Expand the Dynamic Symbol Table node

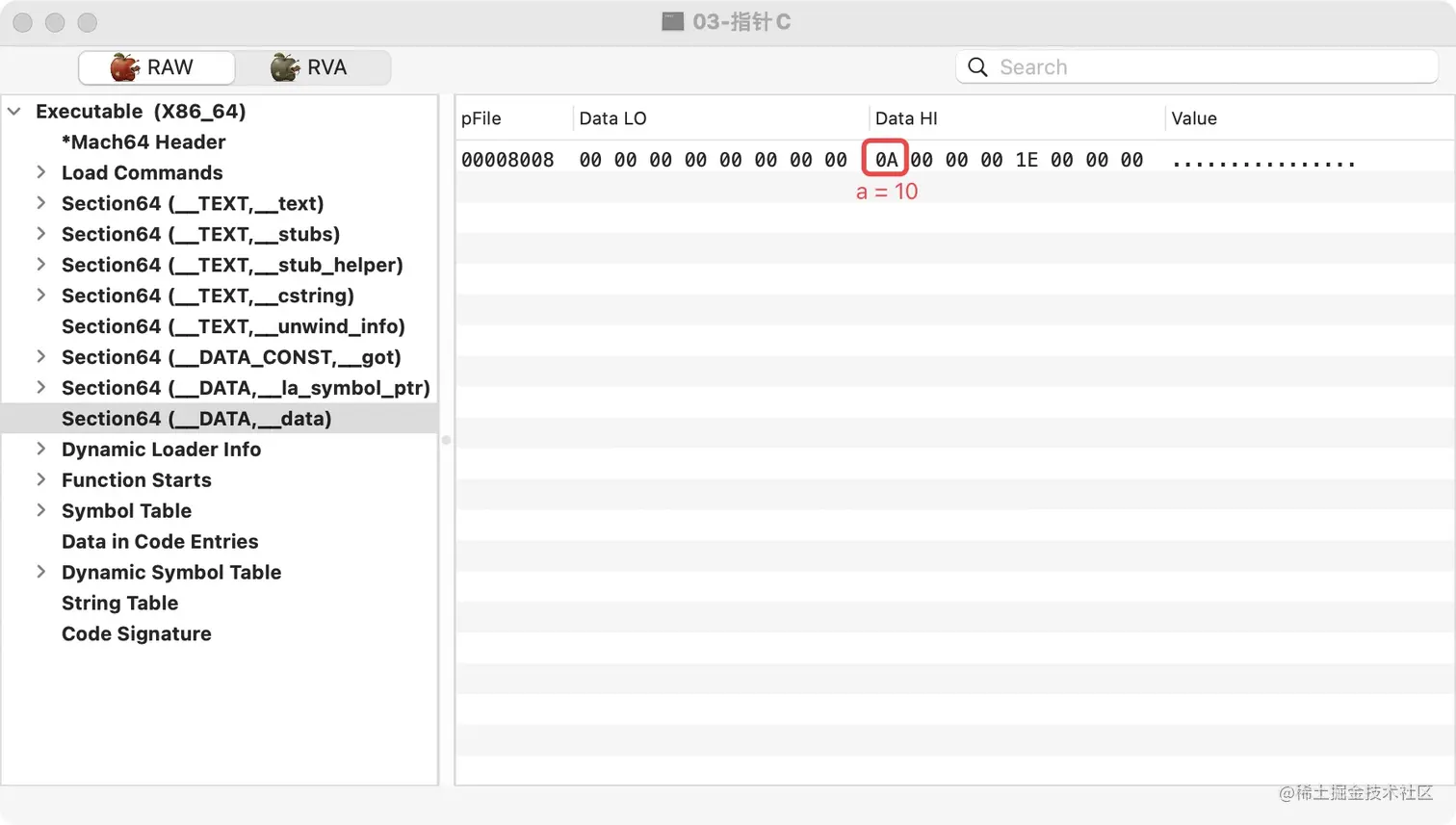click(40, 573)
